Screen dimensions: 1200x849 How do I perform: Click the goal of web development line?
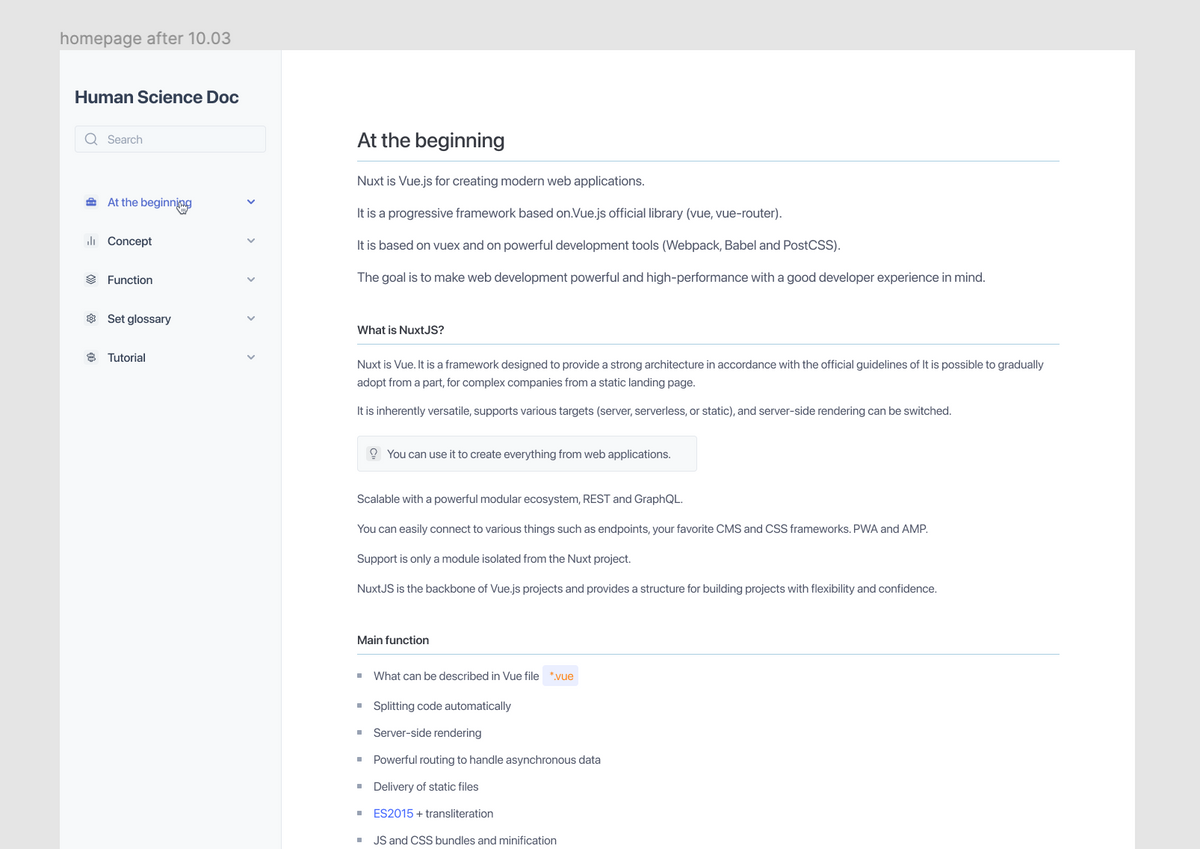(671, 277)
